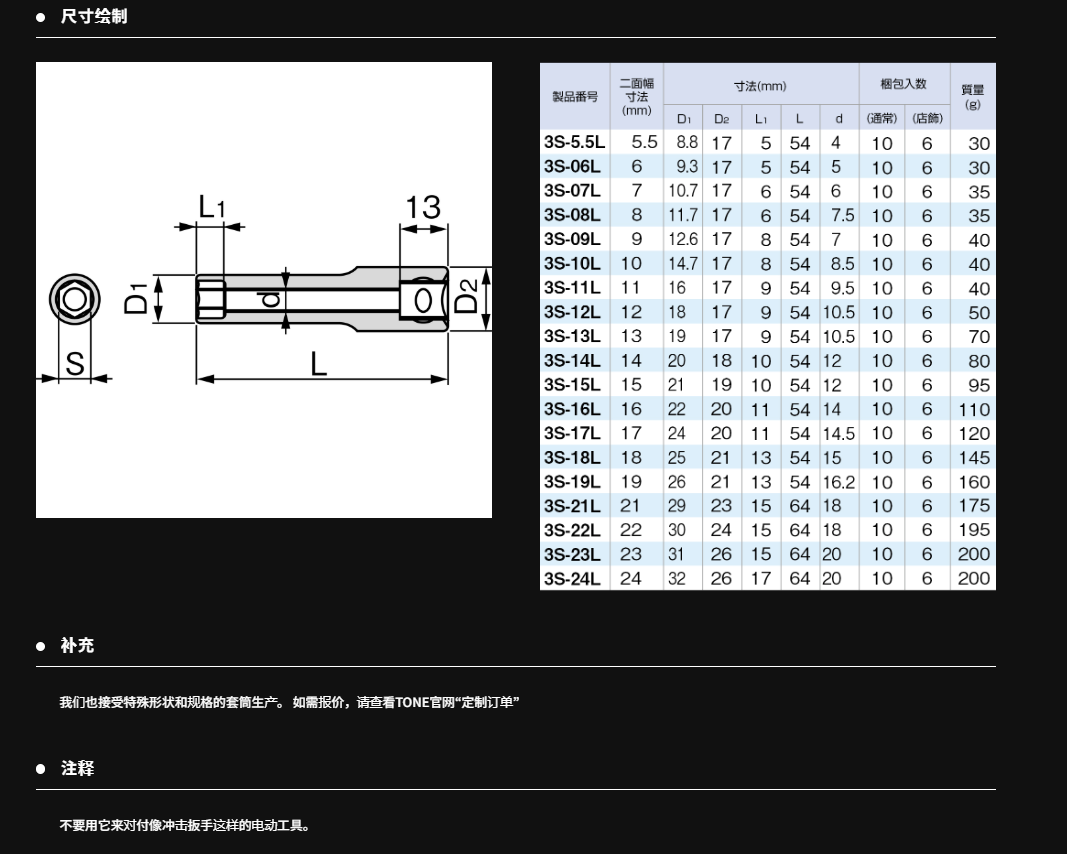Click the bullet dot beside 注释
1067x854 pixels.
[x=41, y=769]
